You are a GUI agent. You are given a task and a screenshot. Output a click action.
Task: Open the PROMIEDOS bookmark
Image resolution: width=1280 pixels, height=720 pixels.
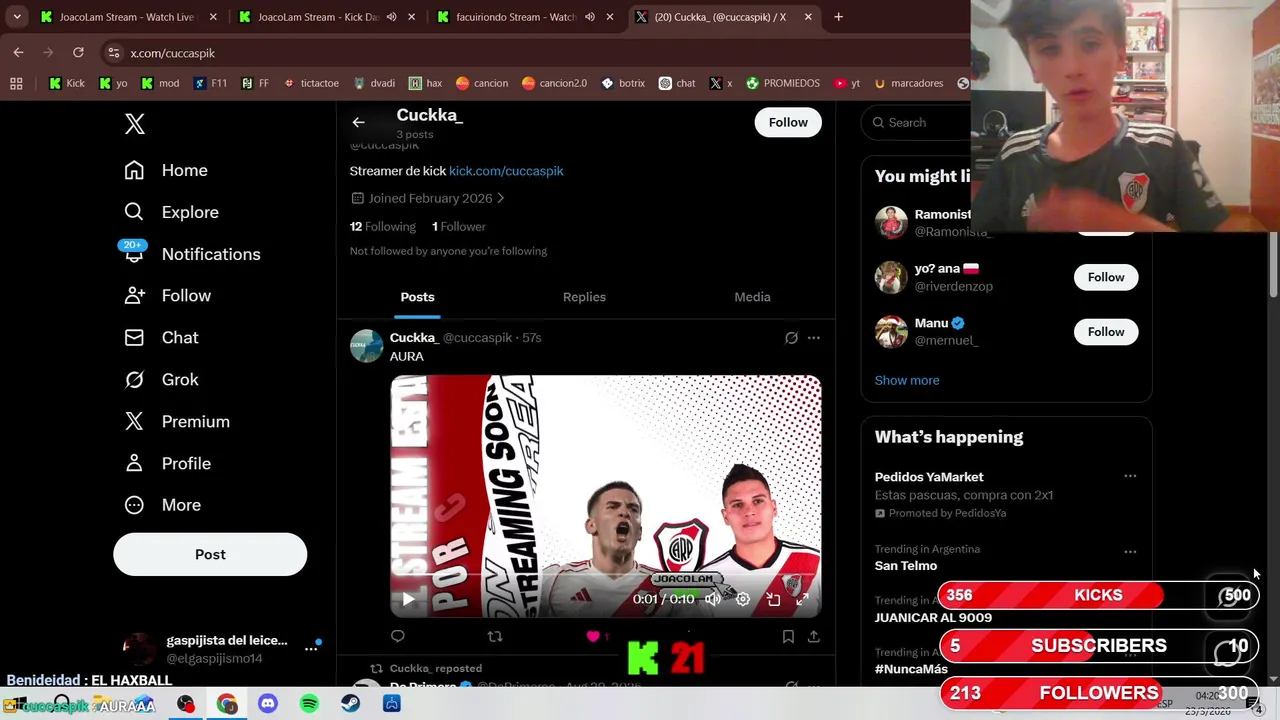[x=782, y=83]
